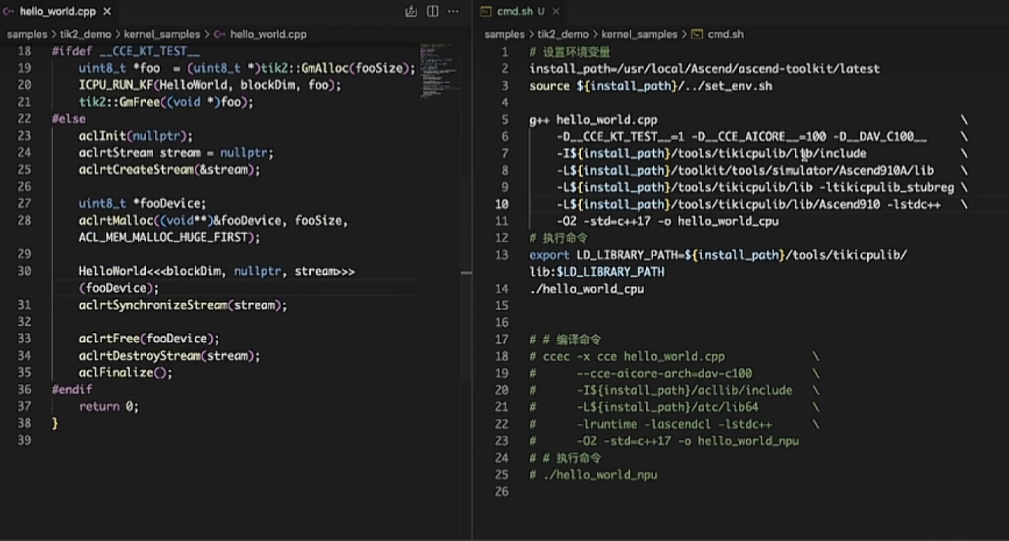Click 'kernel_samples' in the right breadcrumb
Screen dimensions: 1009x541
[639, 34]
